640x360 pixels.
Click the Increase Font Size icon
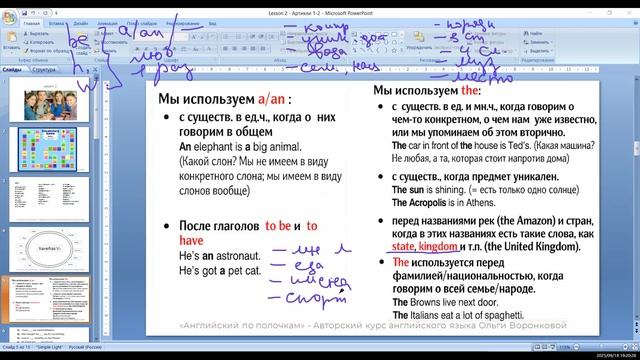(x=194, y=37)
